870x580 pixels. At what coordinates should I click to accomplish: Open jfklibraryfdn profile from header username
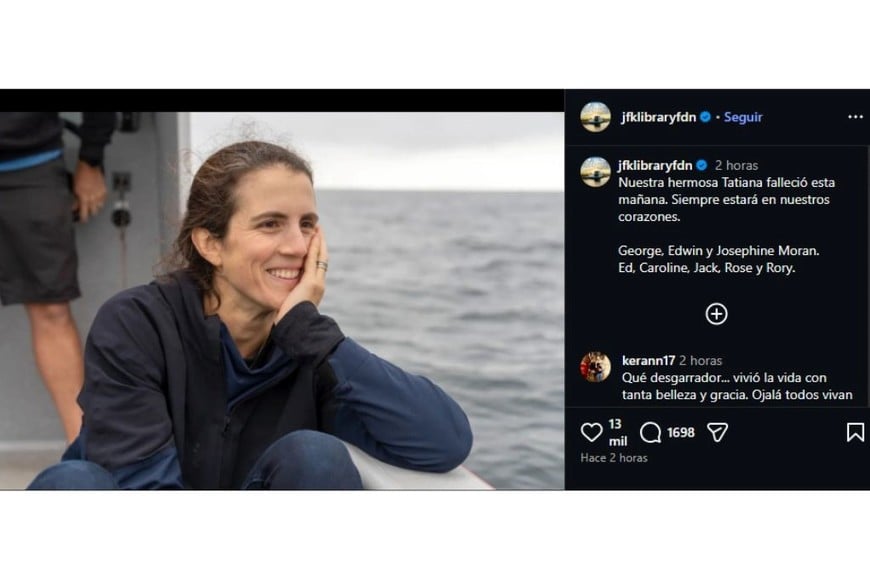(x=659, y=117)
